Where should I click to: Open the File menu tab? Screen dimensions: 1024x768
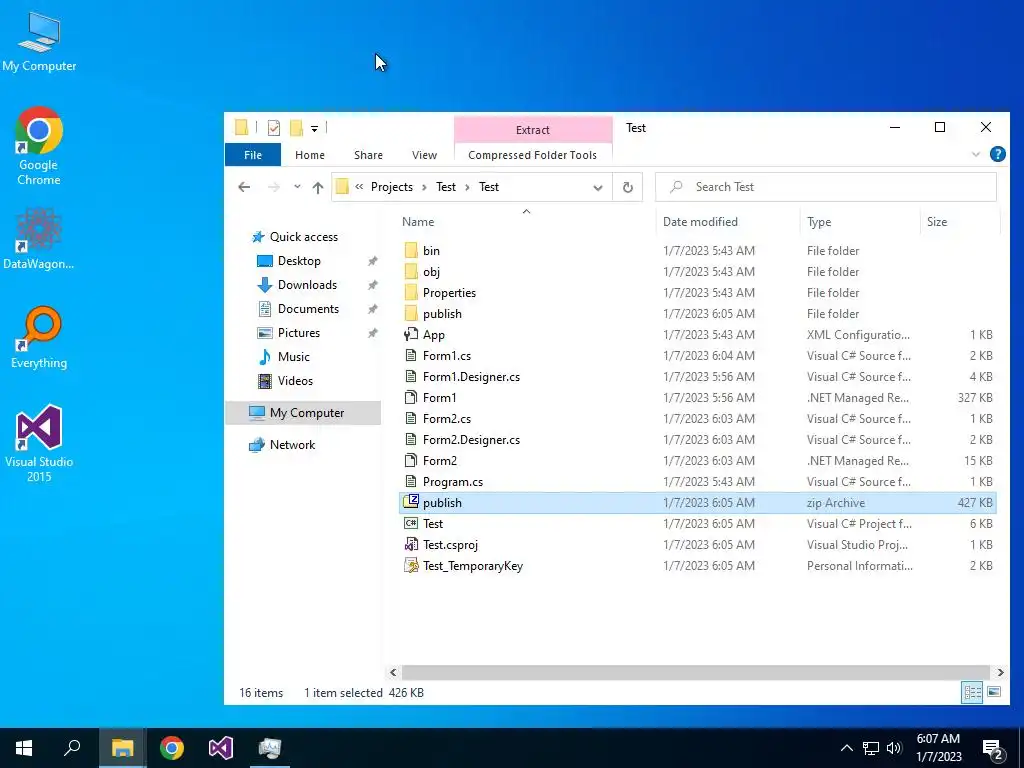point(253,155)
